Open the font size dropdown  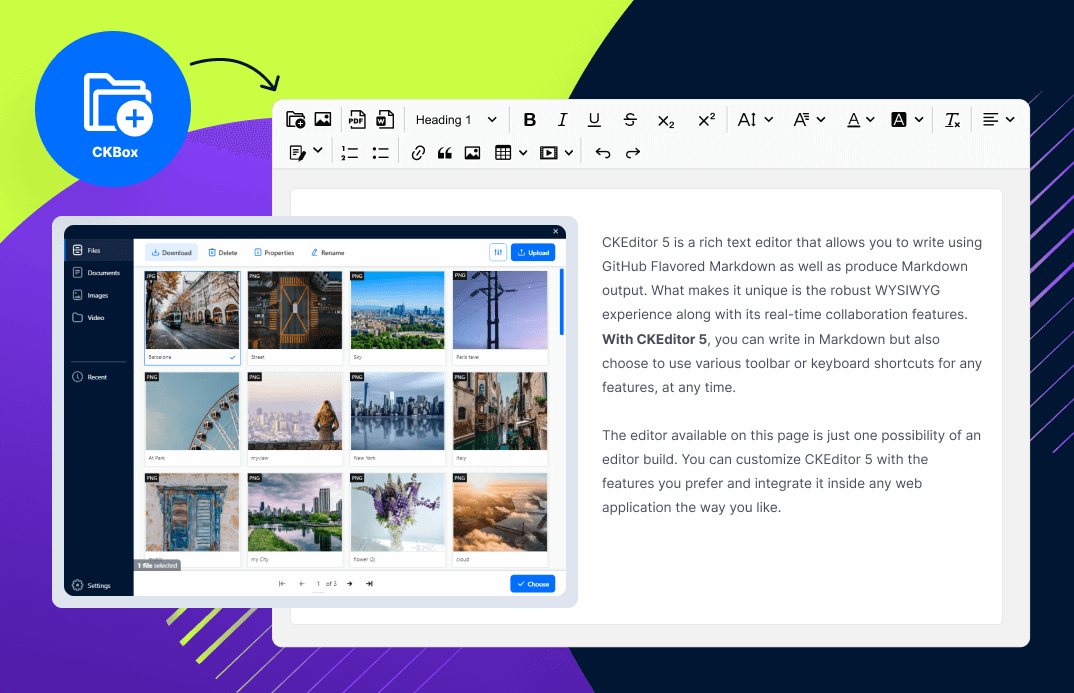coord(755,120)
